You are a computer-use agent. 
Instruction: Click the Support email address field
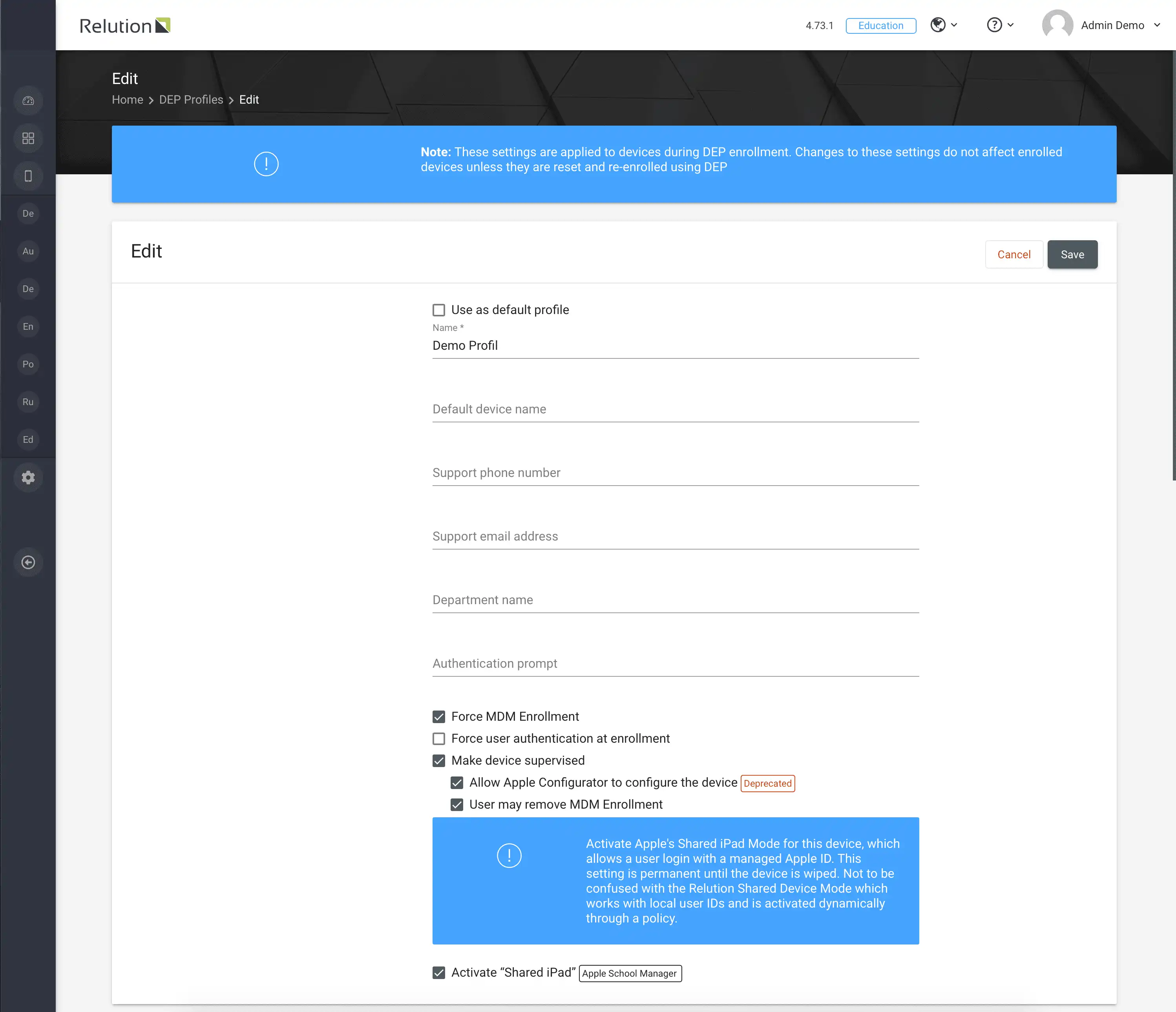[676, 536]
